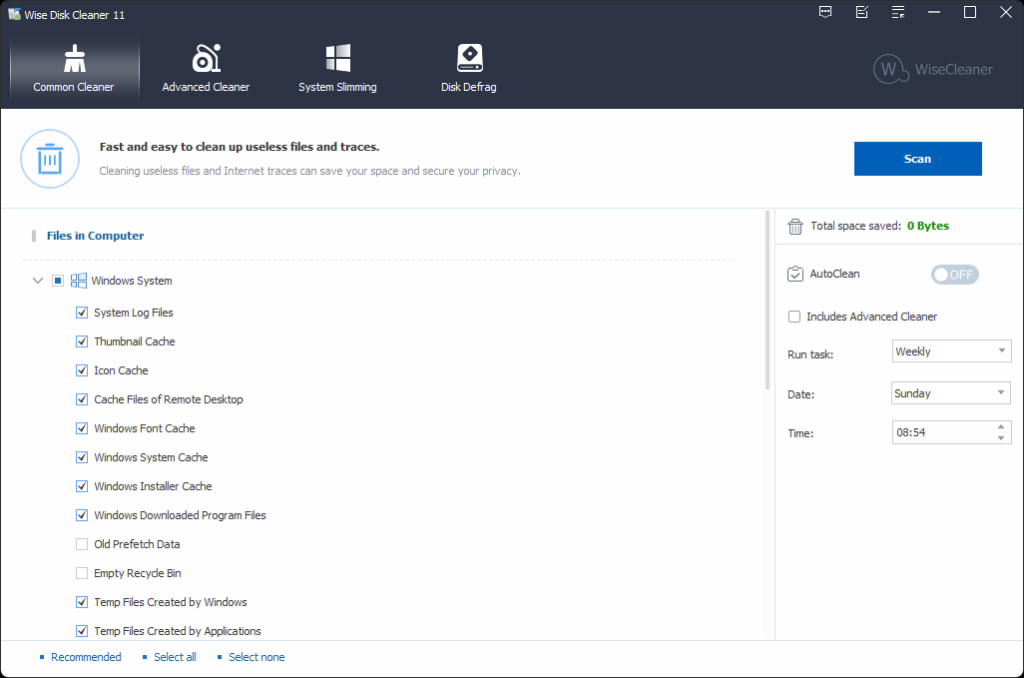The width and height of the screenshot is (1024, 678).
Task: Uncheck Windows Font Cache
Action: coord(82,428)
